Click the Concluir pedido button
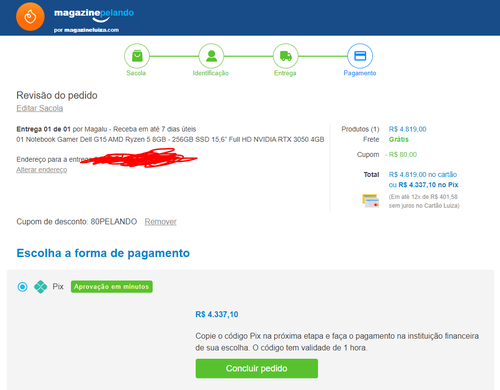Screen dimensions: 500x390 (x=257, y=368)
